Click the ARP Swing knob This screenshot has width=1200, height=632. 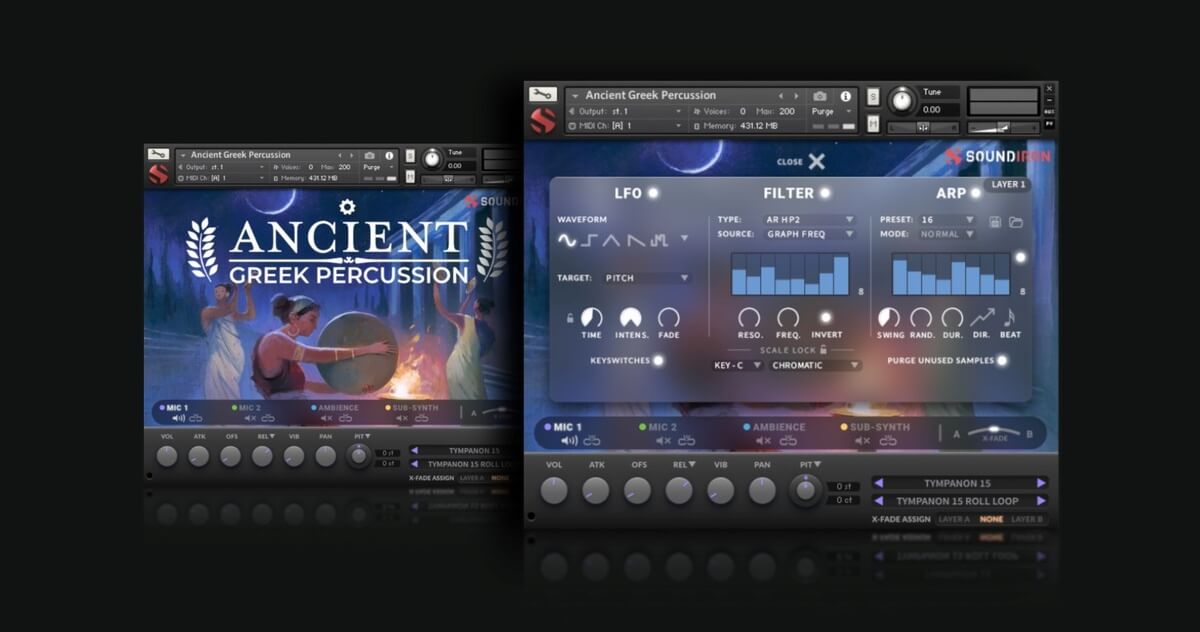[889, 318]
